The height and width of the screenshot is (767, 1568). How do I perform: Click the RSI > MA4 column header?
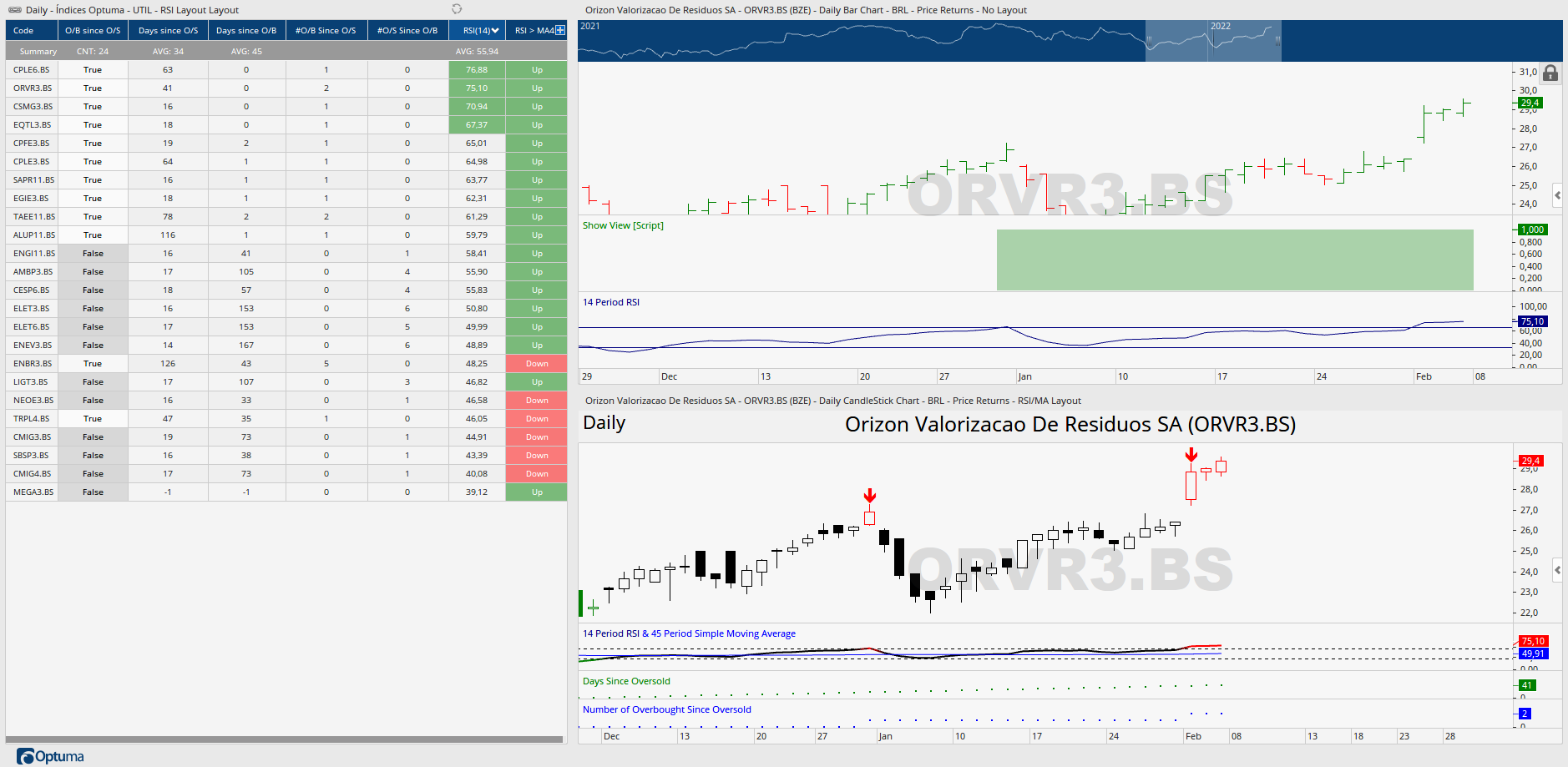(534, 31)
